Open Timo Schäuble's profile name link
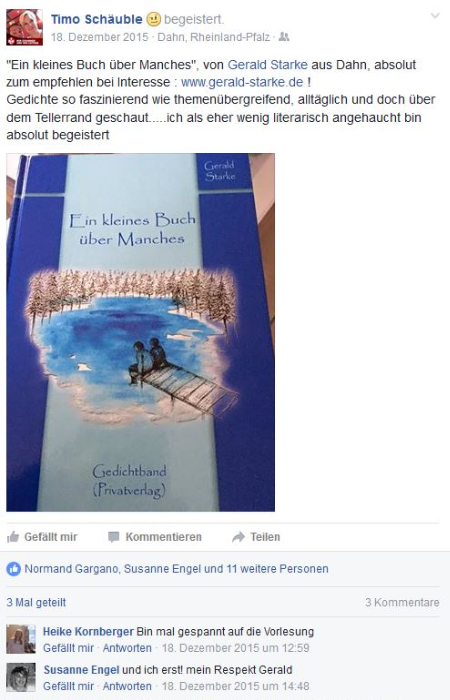Viewport: 450px width, 700px height. [x=96, y=19]
